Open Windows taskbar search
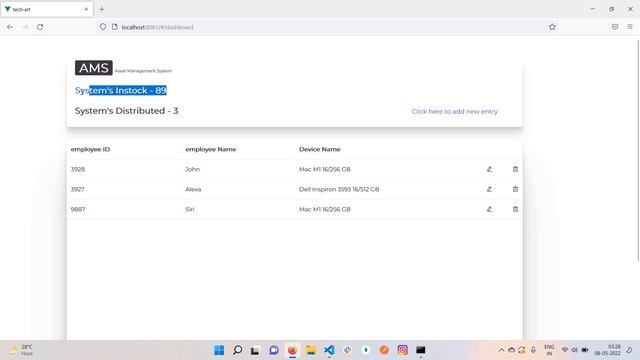 tap(237, 350)
